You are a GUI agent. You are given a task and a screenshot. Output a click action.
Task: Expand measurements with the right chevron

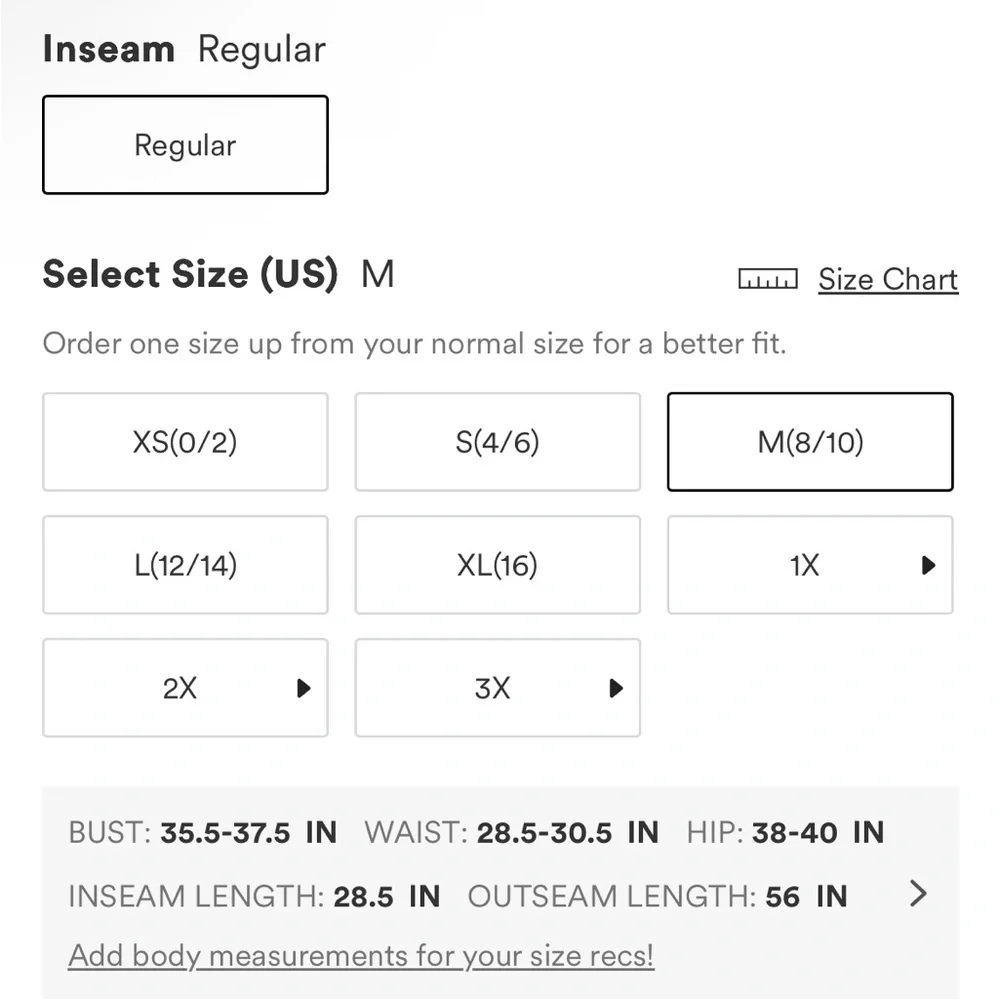pyautogui.click(x=918, y=894)
